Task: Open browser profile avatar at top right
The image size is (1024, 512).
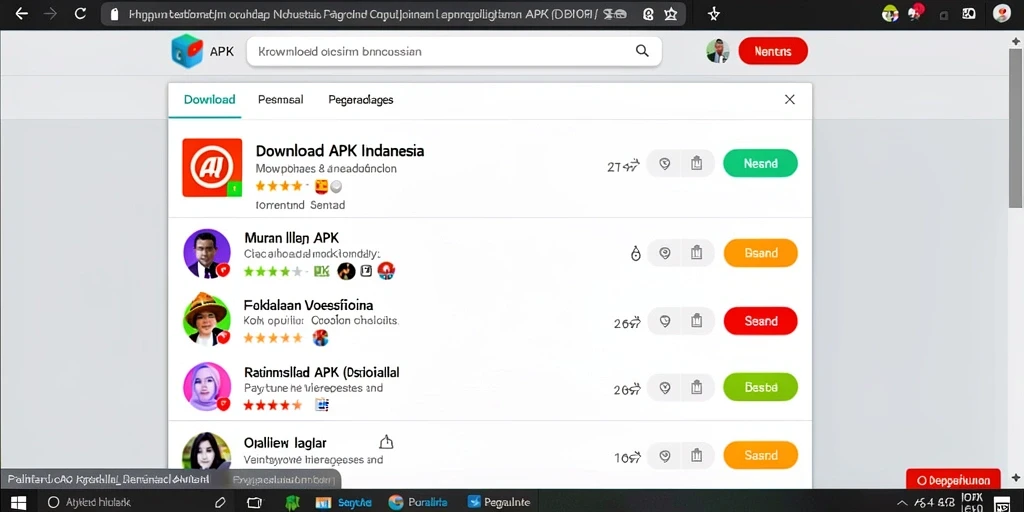Action: pos(1002,13)
